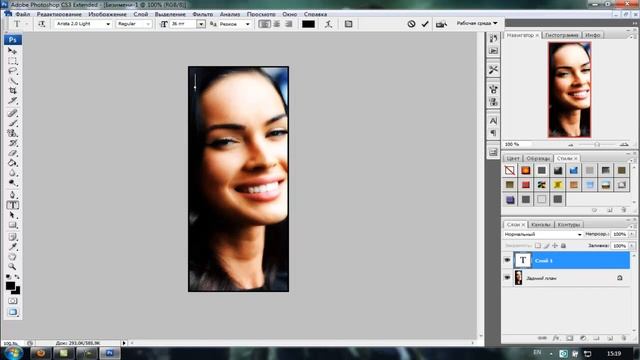This screenshot has width=640, height=360.
Task: Left align the text
Action: (264, 24)
